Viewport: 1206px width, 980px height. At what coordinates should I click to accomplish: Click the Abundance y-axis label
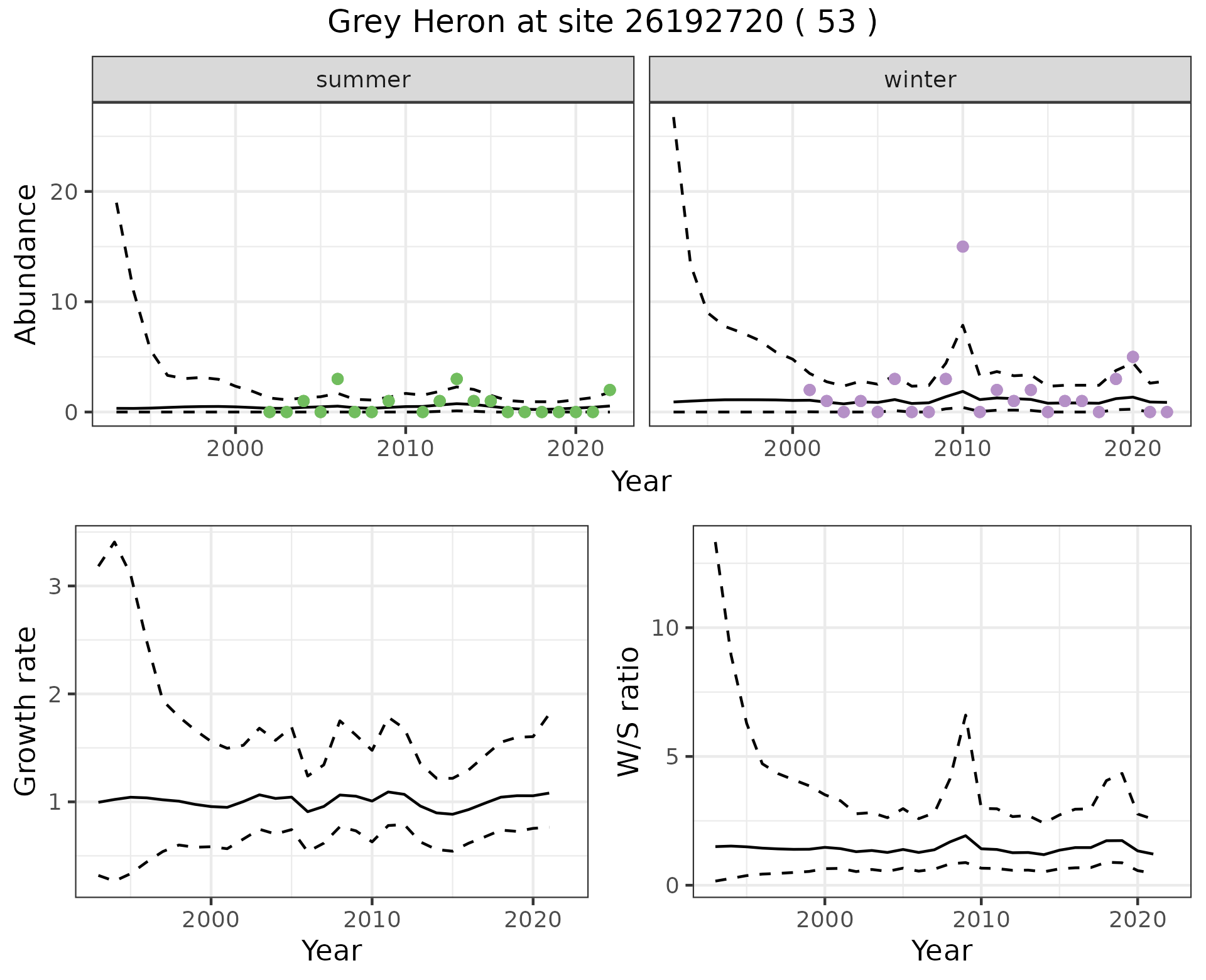coord(26,264)
